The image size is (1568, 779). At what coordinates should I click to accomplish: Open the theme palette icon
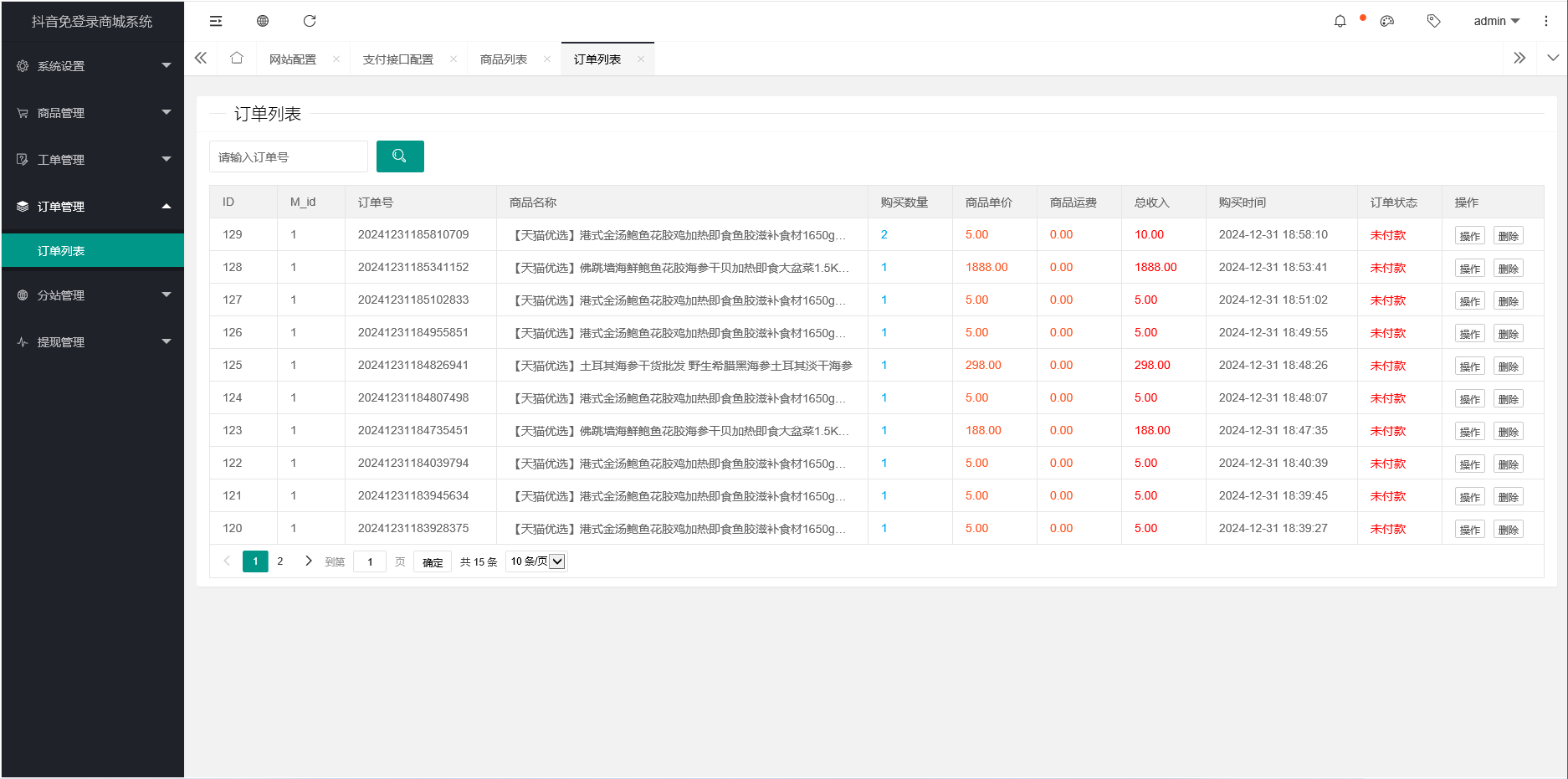1387,21
